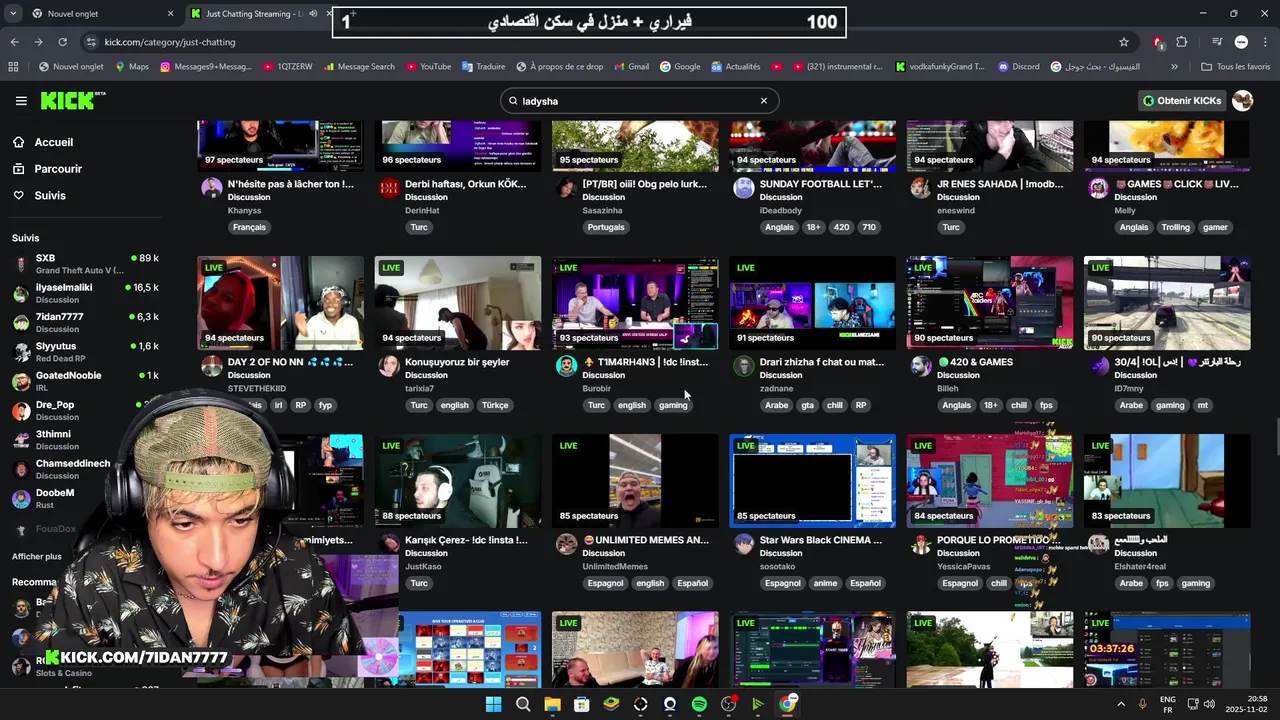Open the Google bookmark

680,67
